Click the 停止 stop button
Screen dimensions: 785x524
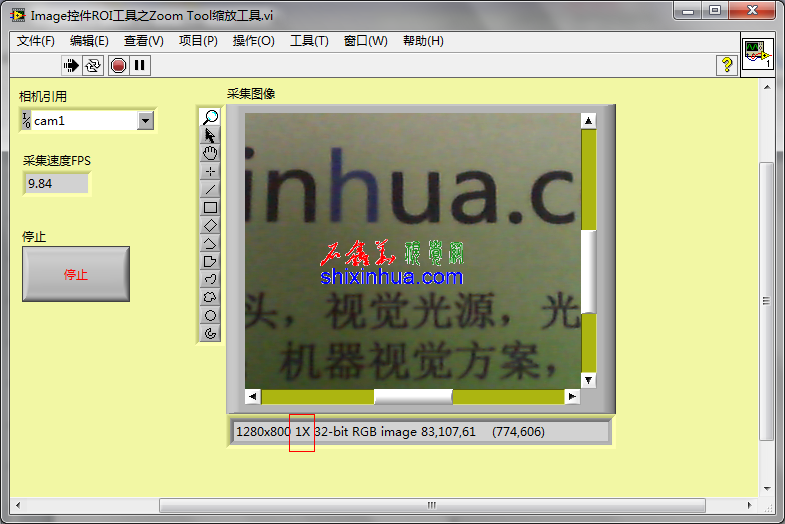tap(76, 274)
